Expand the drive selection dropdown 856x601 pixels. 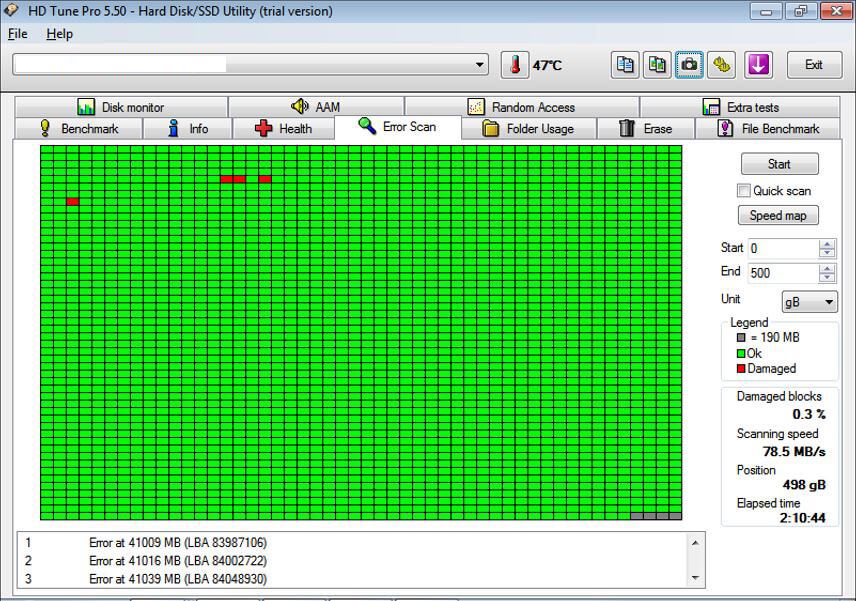tap(479, 64)
